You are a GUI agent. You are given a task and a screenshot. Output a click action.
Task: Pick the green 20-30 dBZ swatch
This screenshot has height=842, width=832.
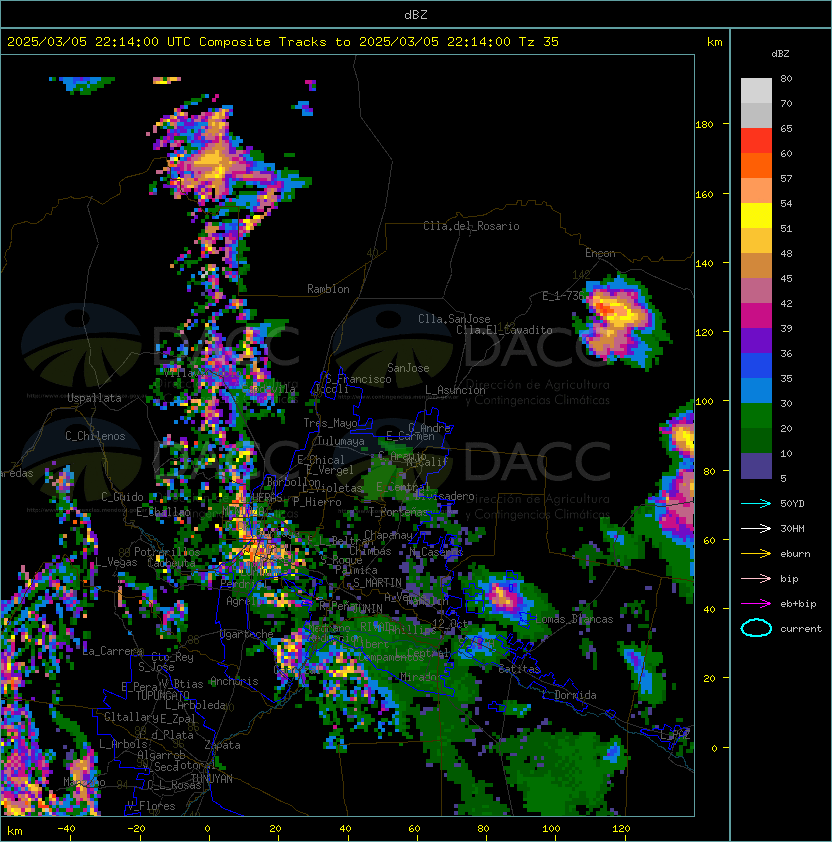coord(756,415)
